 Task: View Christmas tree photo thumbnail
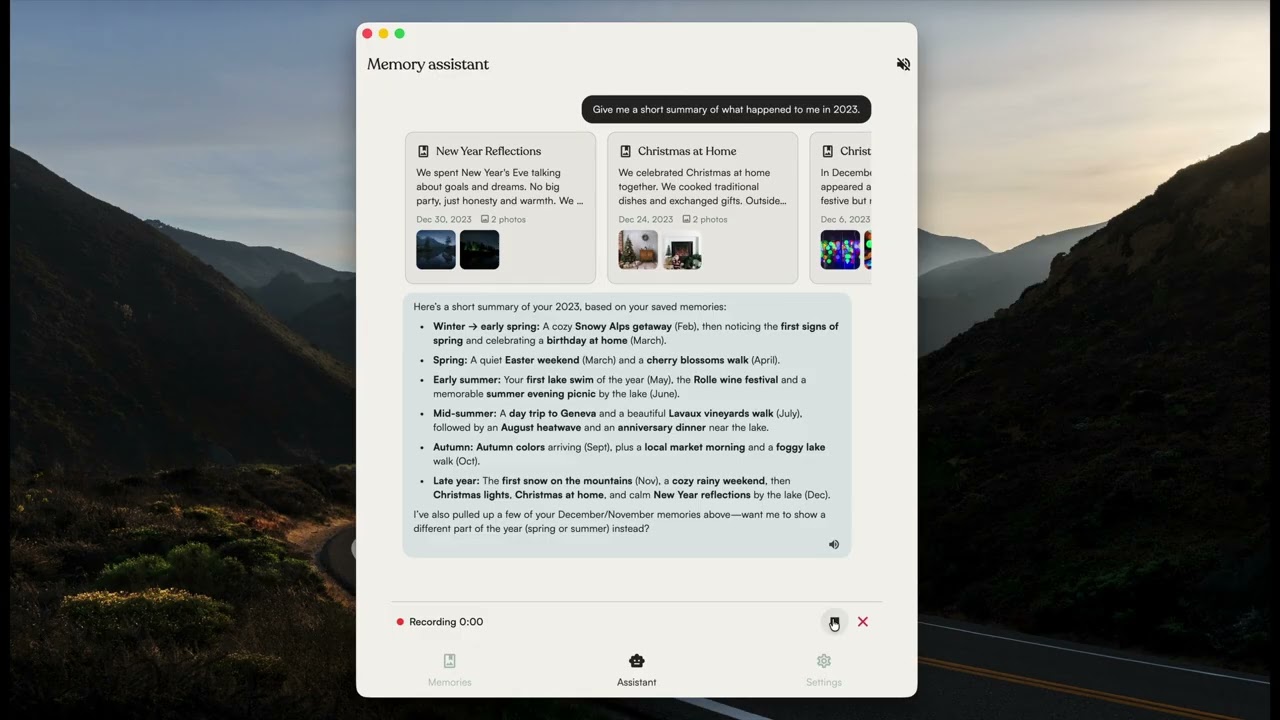coord(638,250)
